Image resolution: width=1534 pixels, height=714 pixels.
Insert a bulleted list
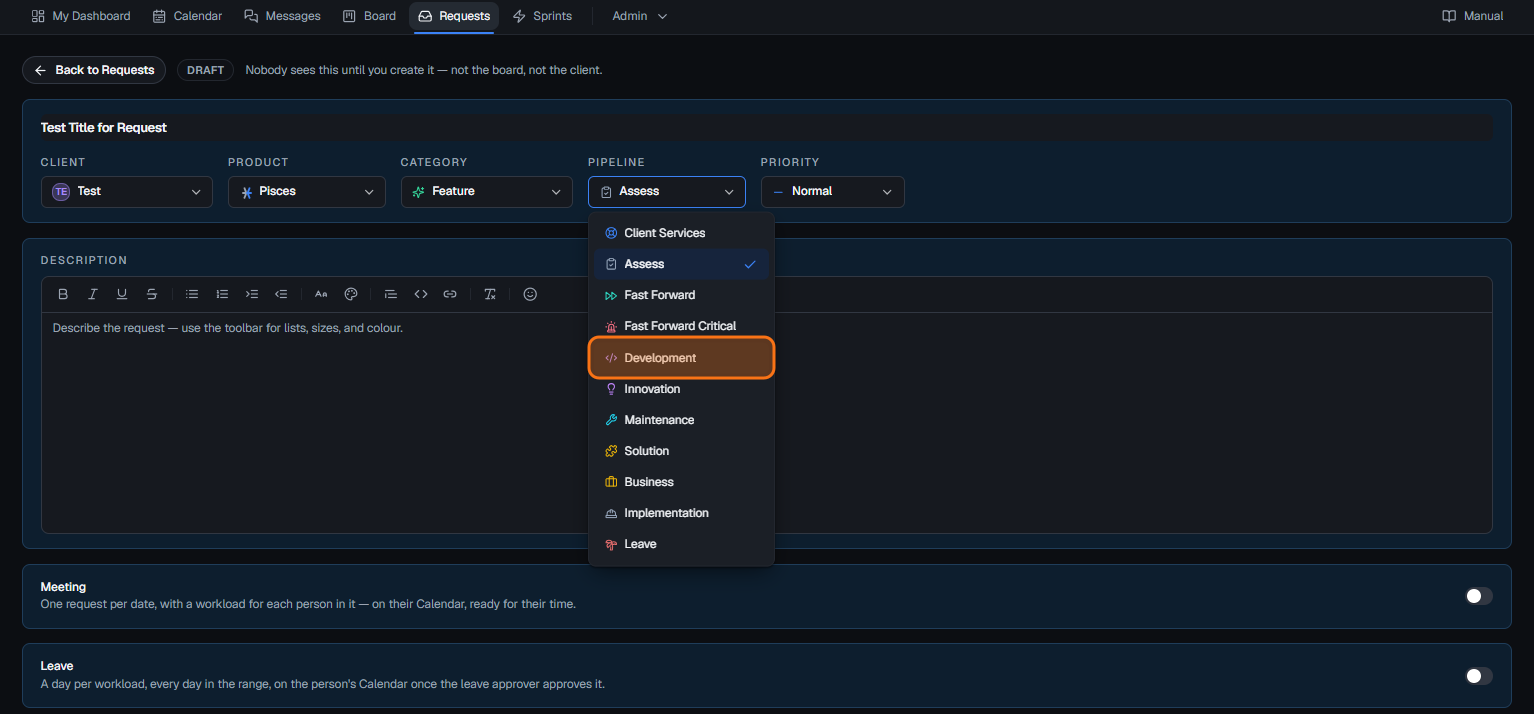(x=192, y=294)
